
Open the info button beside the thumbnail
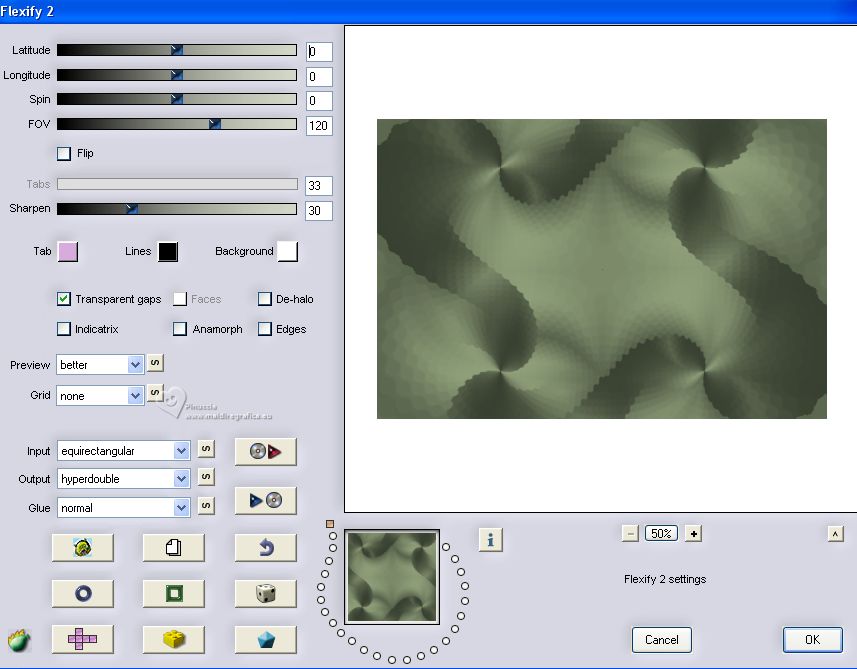(x=490, y=540)
